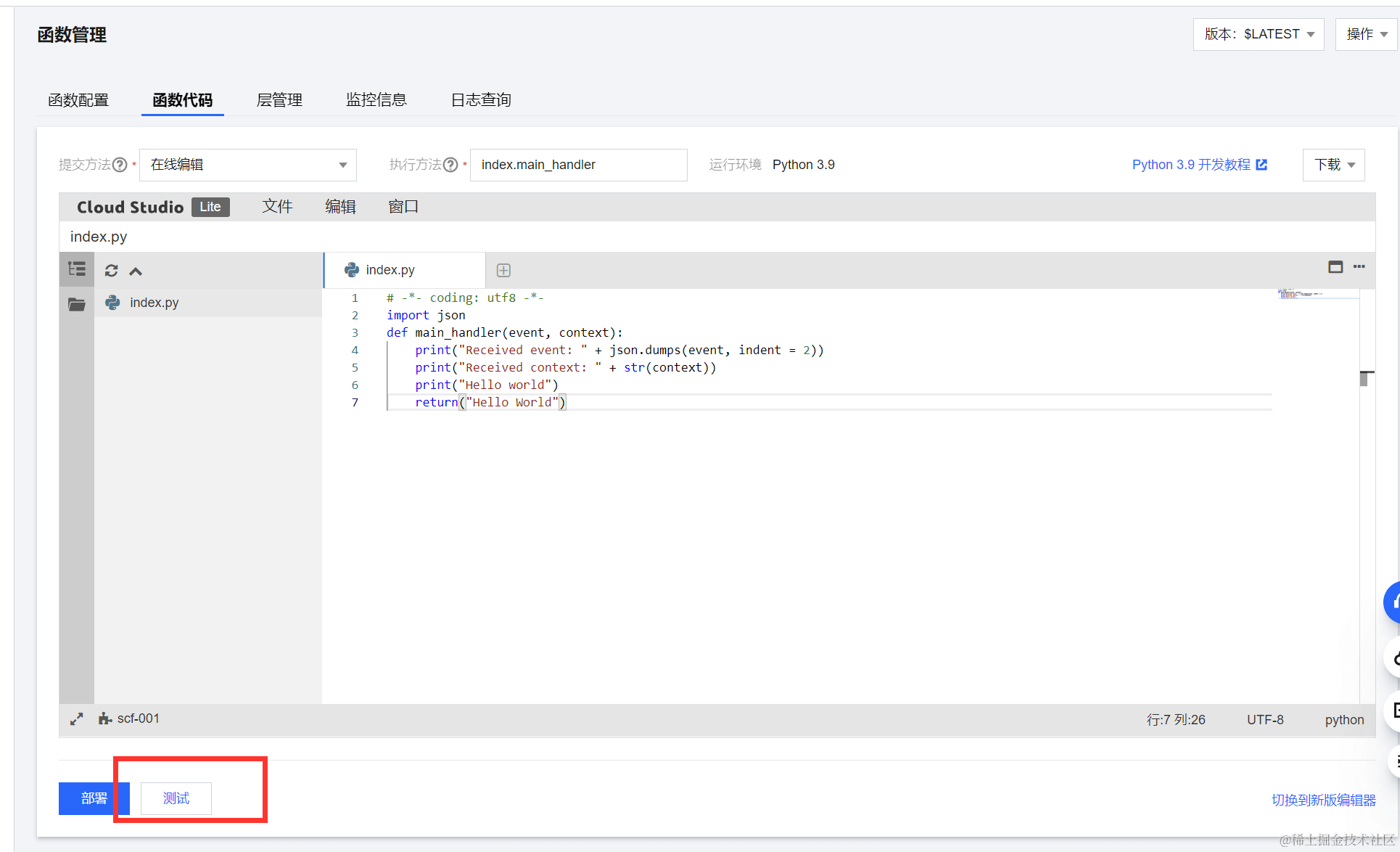Switch to the 函数配置 tab
The height and width of the screenshot is (852, 1400).
coord(78,100)
